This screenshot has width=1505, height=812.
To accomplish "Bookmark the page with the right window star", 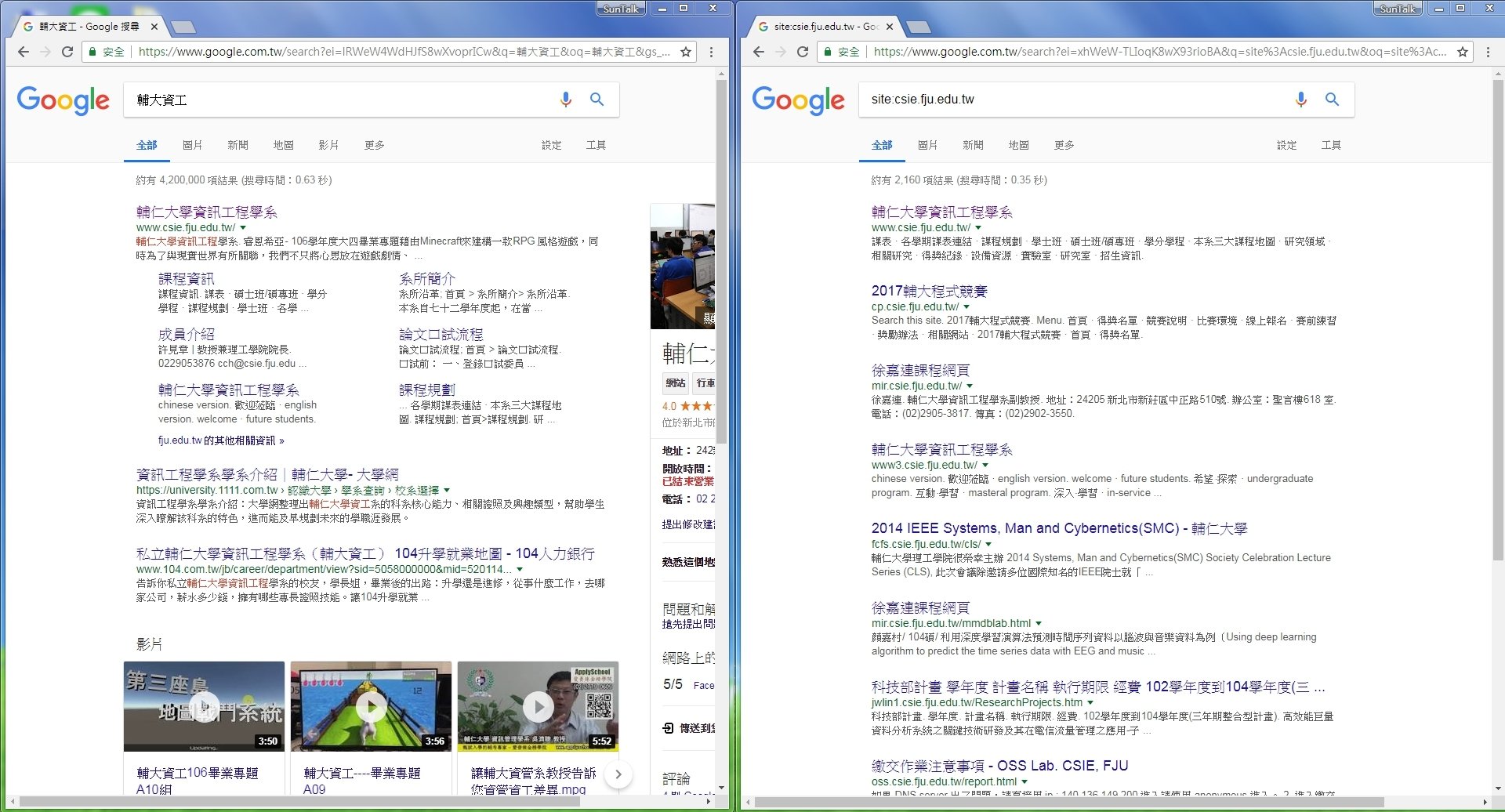I will 1463,52.
